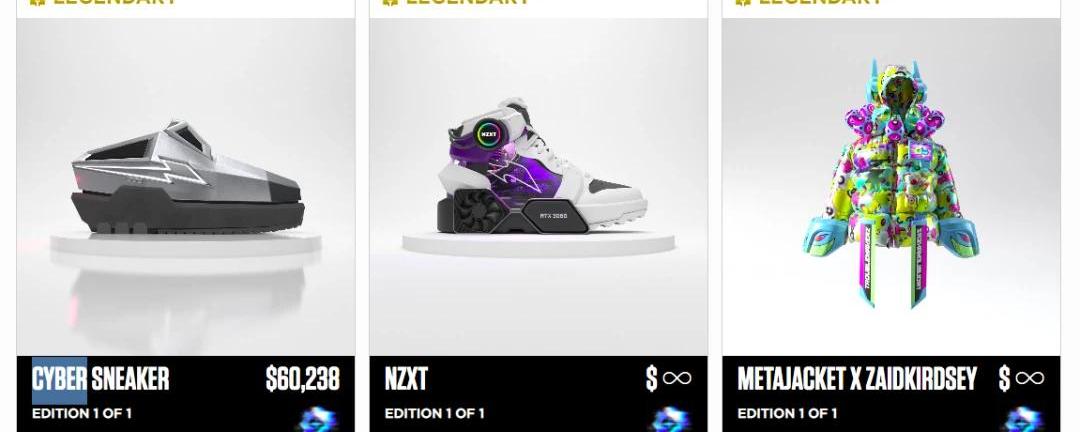
Task: Open the Cyber Sneaker product image
Action: (x=186, y=187)
